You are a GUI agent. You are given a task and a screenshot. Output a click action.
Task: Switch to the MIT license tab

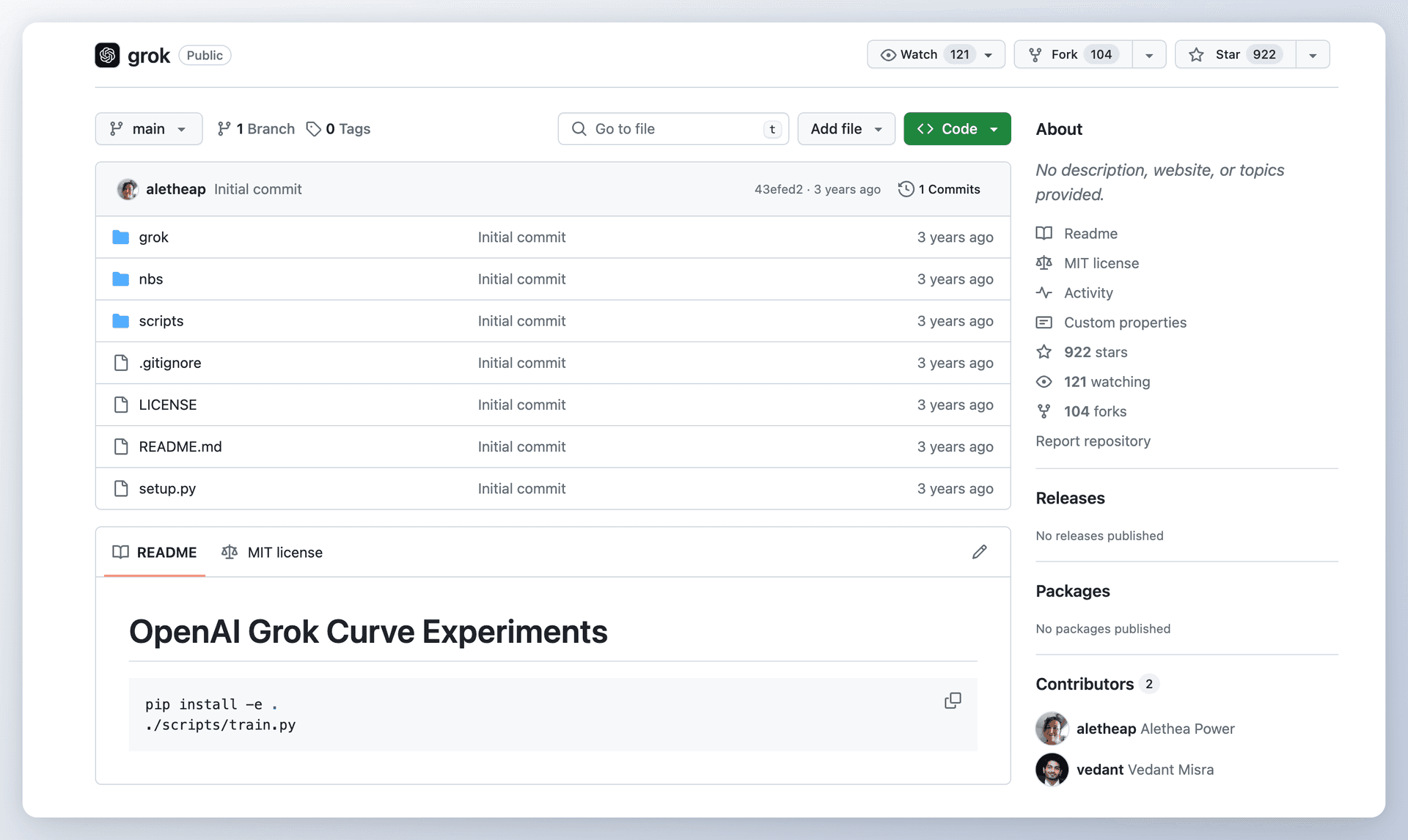pyautogui.click(x=272, y=552)
